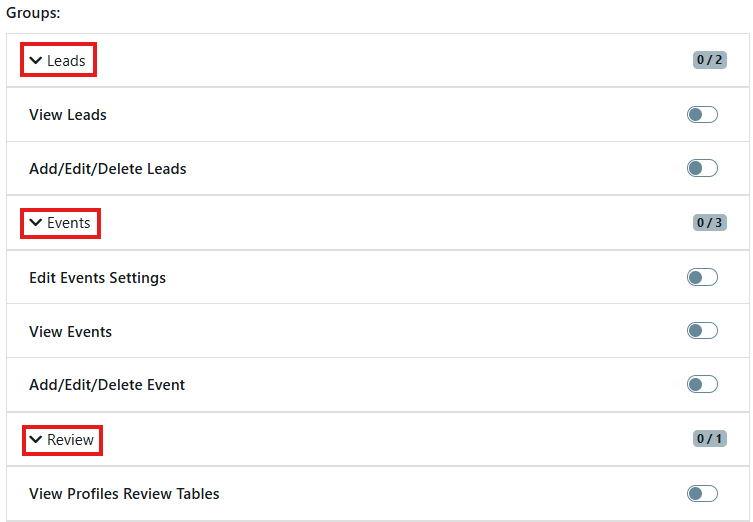Enable the View Leads toggle
Viewport: 753px width, 522px height.
point(702,115)
